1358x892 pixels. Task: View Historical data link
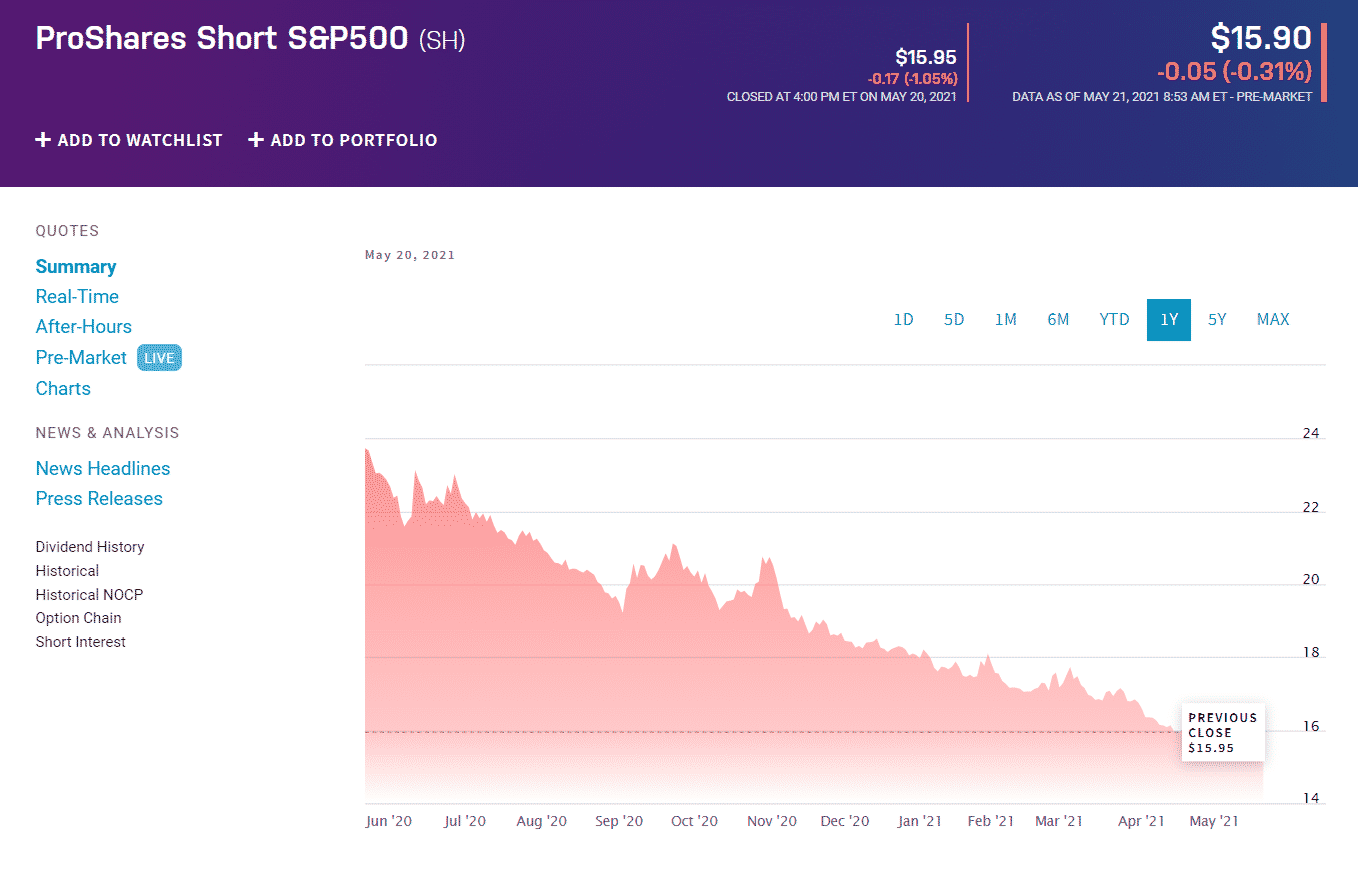point(67,571)
